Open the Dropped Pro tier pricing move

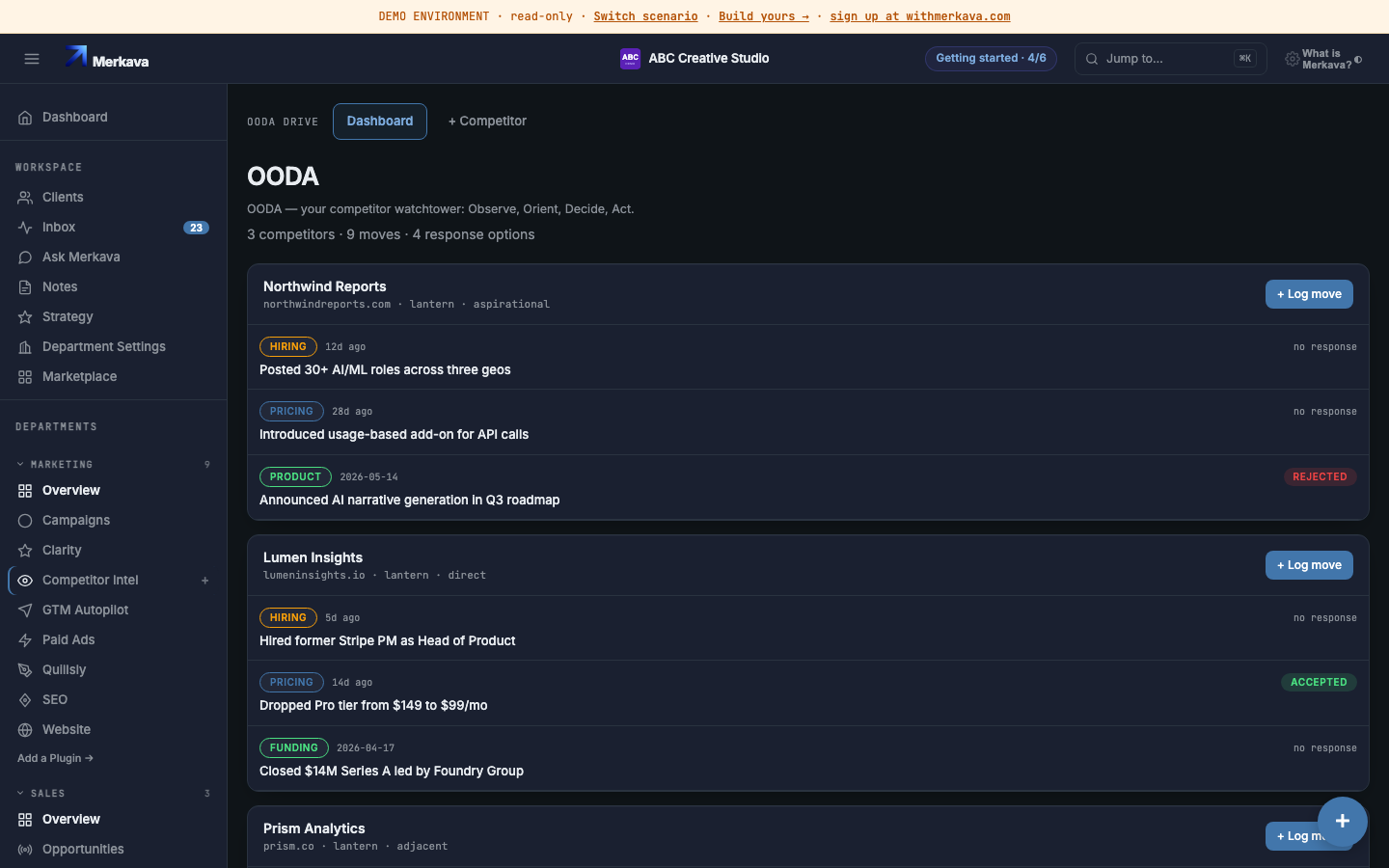(373, 706)
